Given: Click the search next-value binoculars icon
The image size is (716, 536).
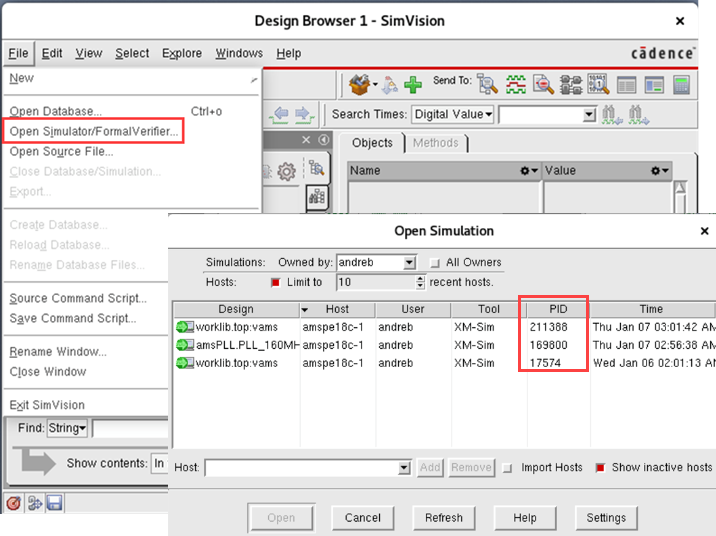Looking at the screenshot, I should 638,114.
